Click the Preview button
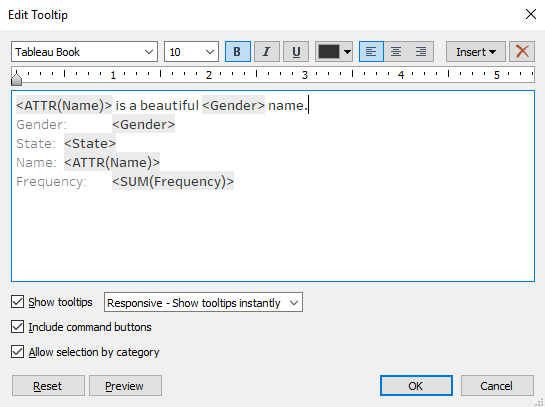 125,385
